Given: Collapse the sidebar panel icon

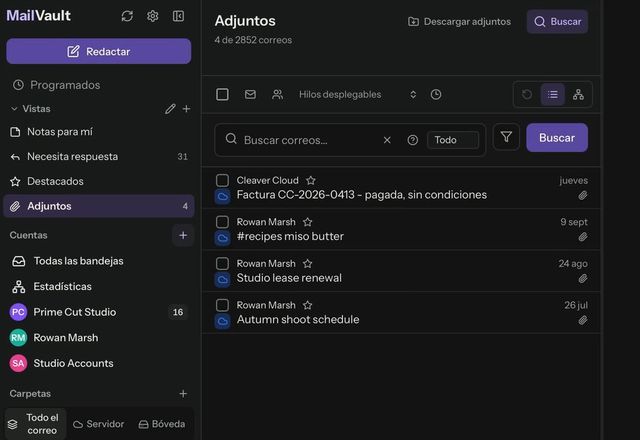Looking at the screenshot, I should [178, 16].
